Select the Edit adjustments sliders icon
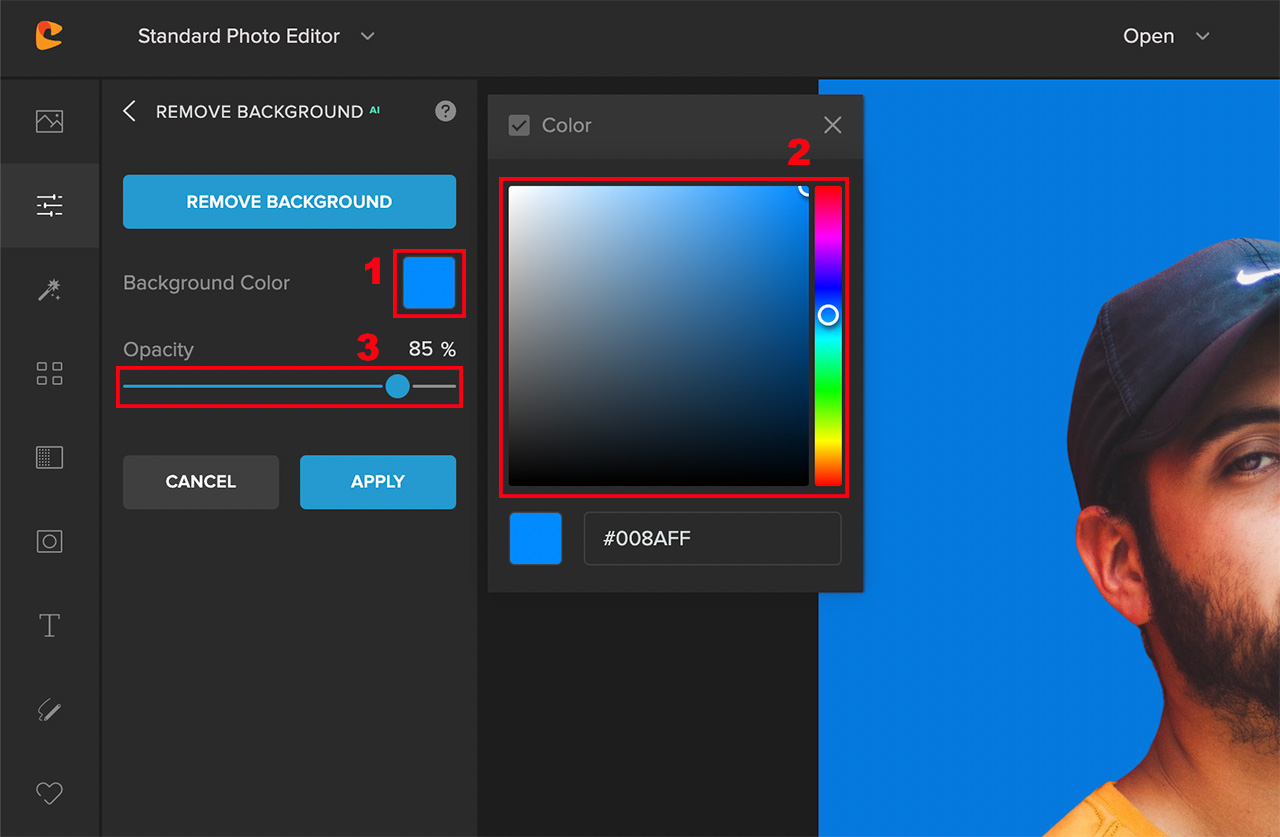This screenshot has height=837, width=1280. (49, 206)
